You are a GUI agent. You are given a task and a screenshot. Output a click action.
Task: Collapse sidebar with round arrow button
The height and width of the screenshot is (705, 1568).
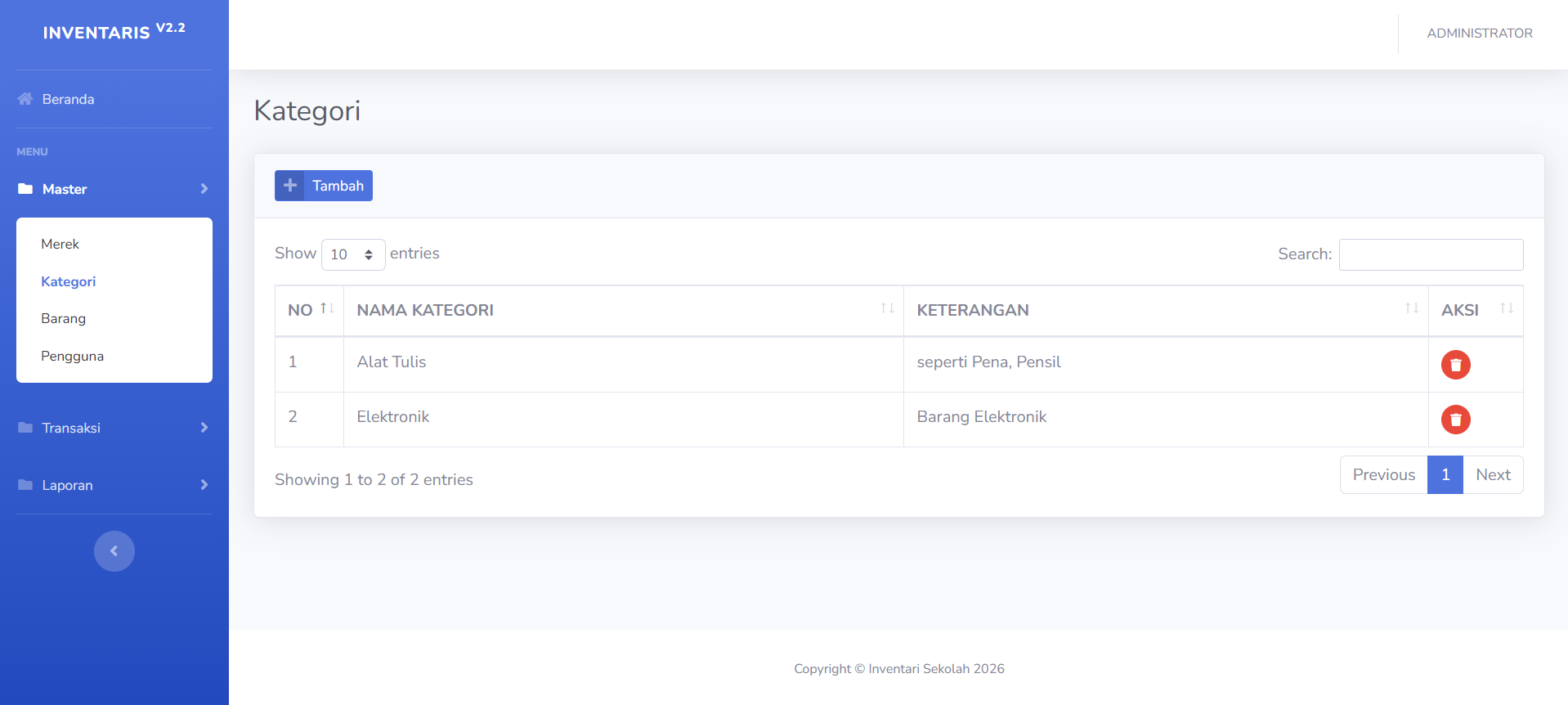[114, 551]
